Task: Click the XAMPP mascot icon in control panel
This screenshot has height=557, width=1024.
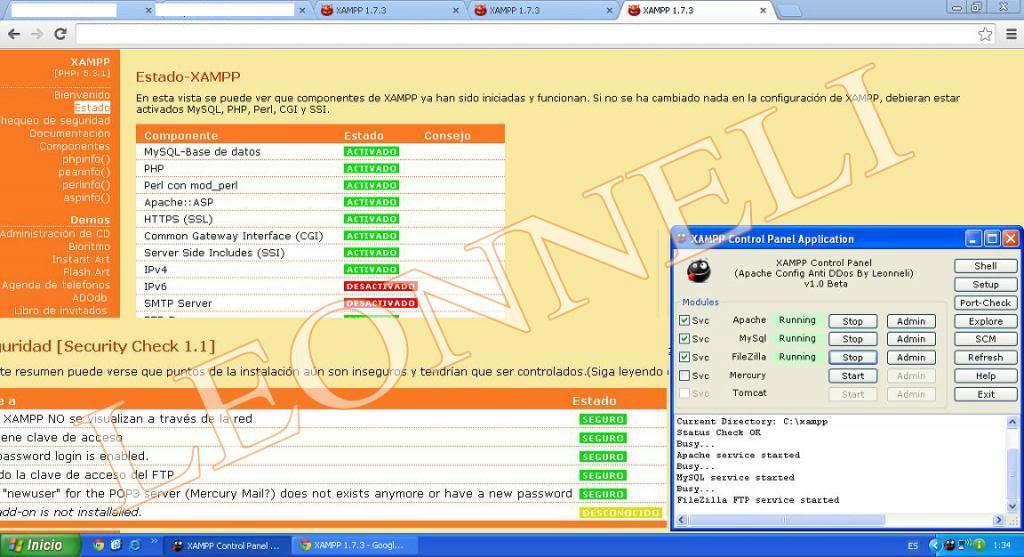Action: (x=699, y=271)
